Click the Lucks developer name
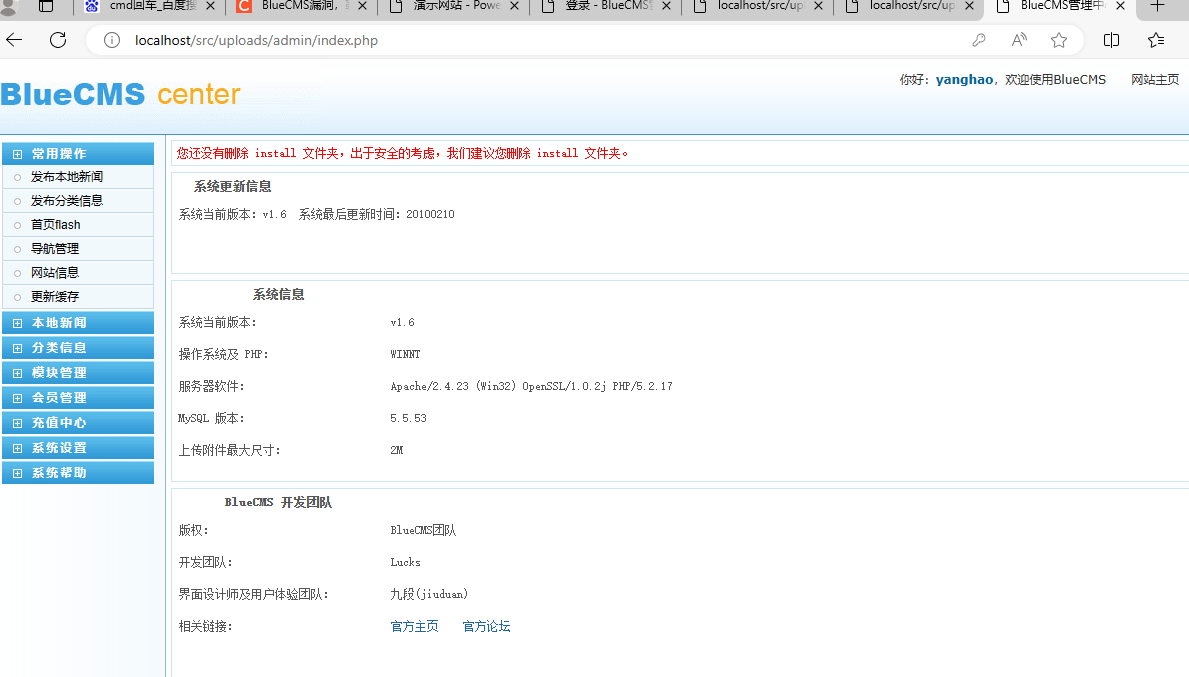This screenshot has height=677, width=1189. tap(405, 563)
